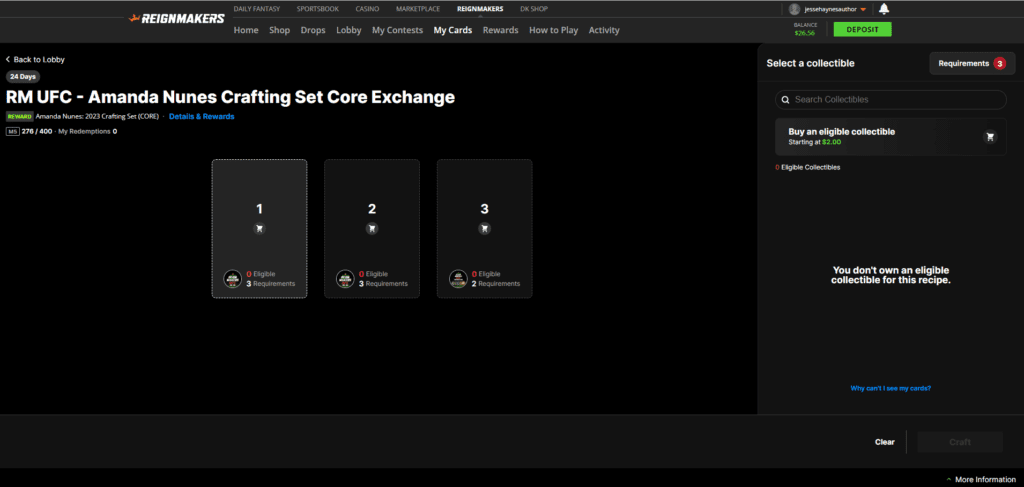Click the green Deposit button
Screen dimensions: 1024x487
pyautogui.click(x=862, y=29)
